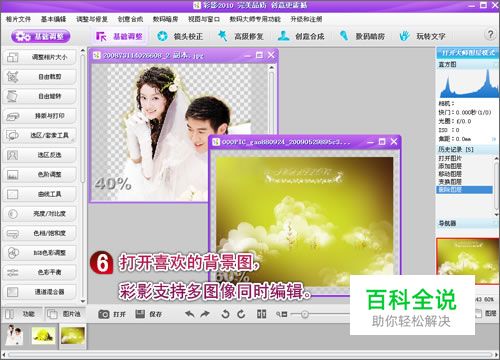
Task: Open the 创意合成 menu
Action: pos(130,19)
